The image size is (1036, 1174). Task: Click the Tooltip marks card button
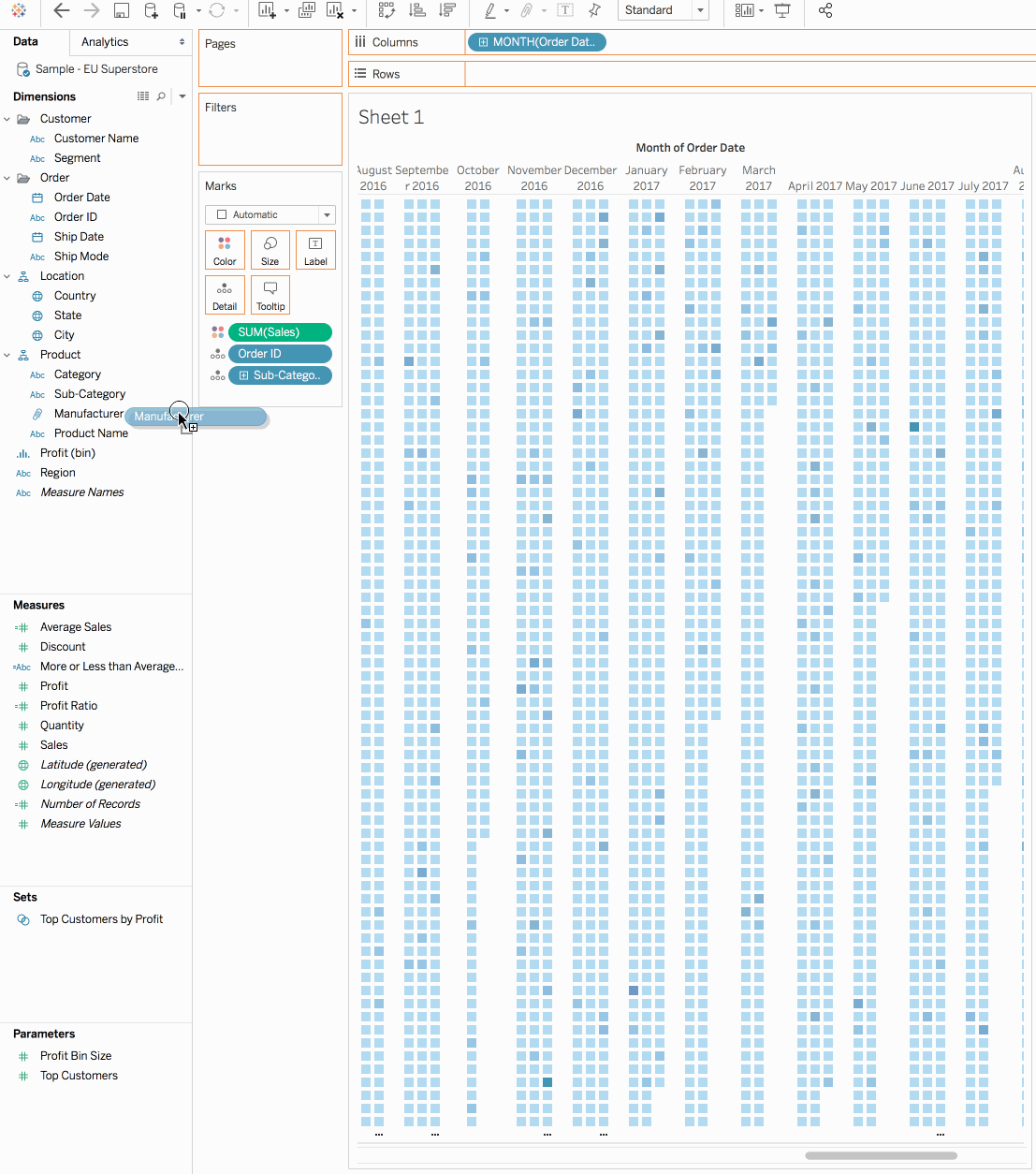click(x=270, y=295)
